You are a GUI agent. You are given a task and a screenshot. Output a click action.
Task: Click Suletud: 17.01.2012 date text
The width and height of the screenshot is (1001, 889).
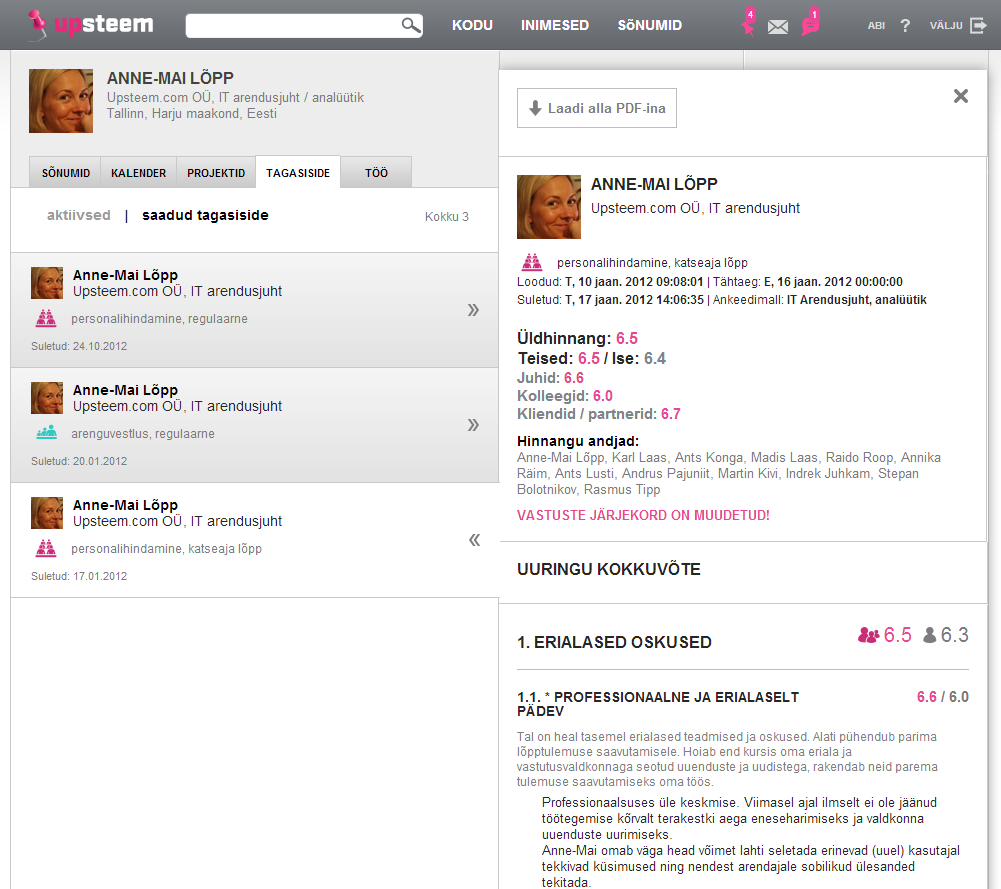[x=79, y=576]
